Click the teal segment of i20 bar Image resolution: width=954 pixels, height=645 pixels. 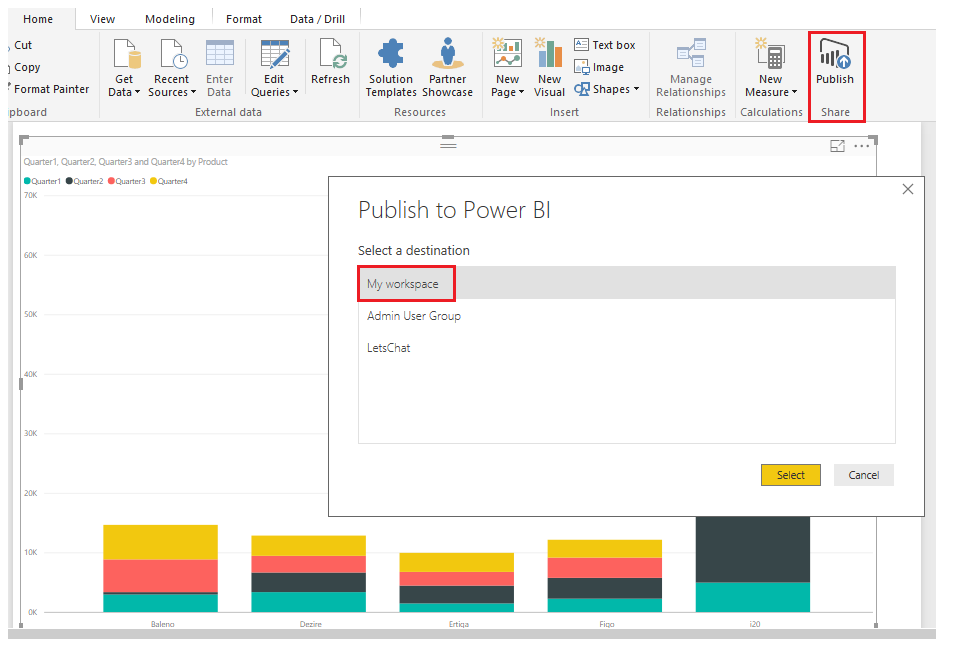(x=753, y=597)
